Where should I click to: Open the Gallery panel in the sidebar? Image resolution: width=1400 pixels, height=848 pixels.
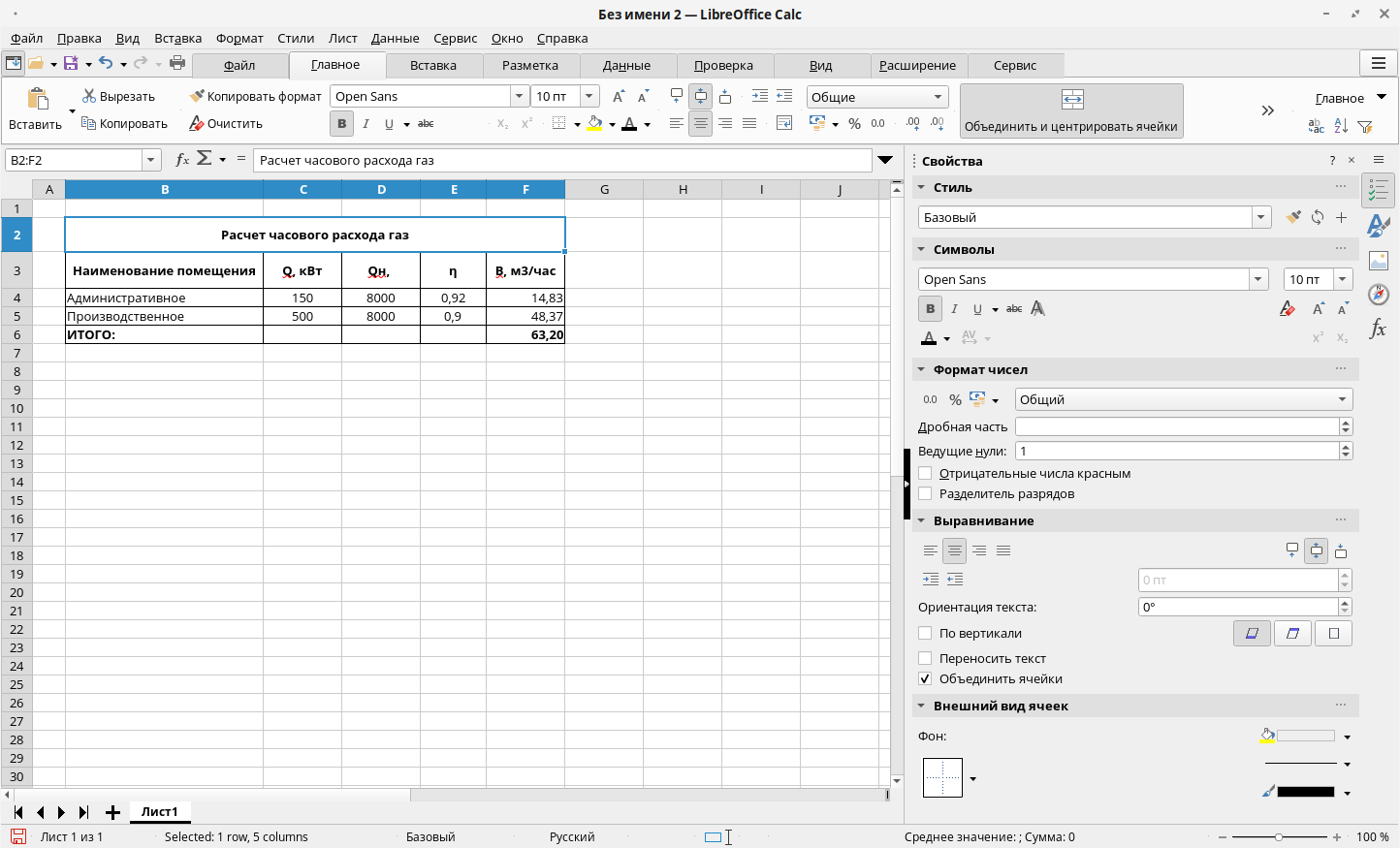point(1378,261)
